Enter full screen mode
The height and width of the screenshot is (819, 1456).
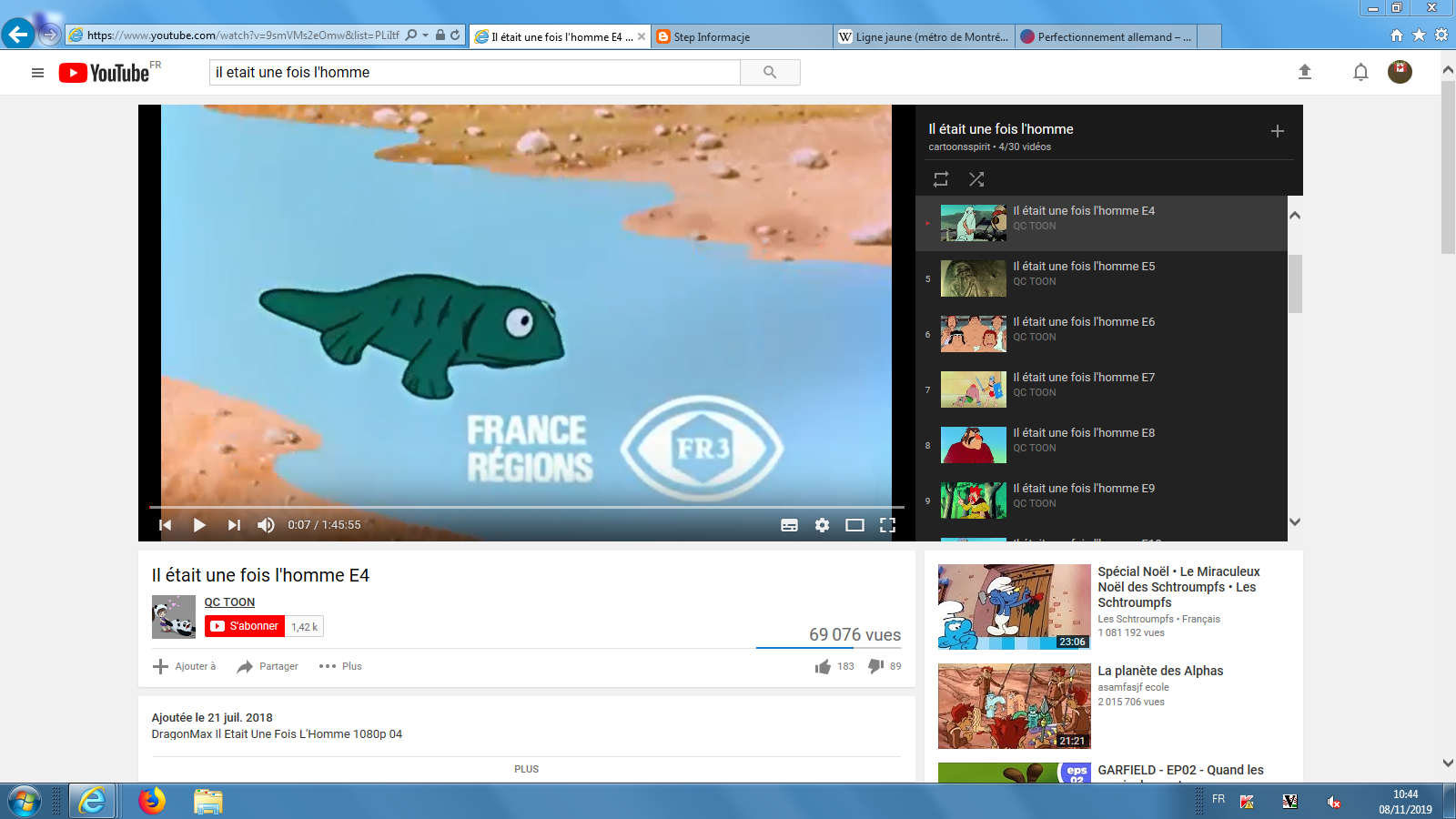(x=887, y=525)
